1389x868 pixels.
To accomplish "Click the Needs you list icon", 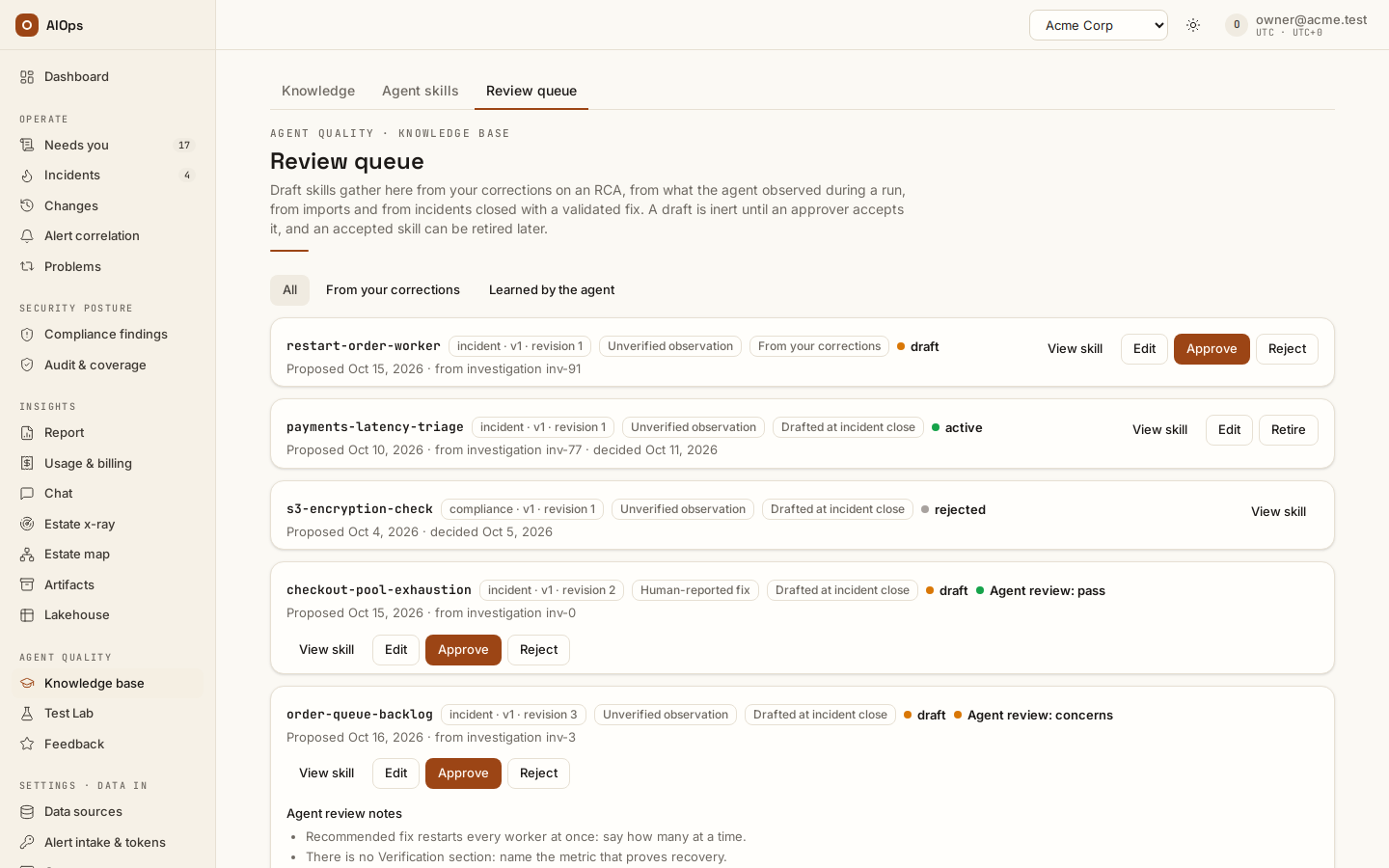I will point(27,145).
